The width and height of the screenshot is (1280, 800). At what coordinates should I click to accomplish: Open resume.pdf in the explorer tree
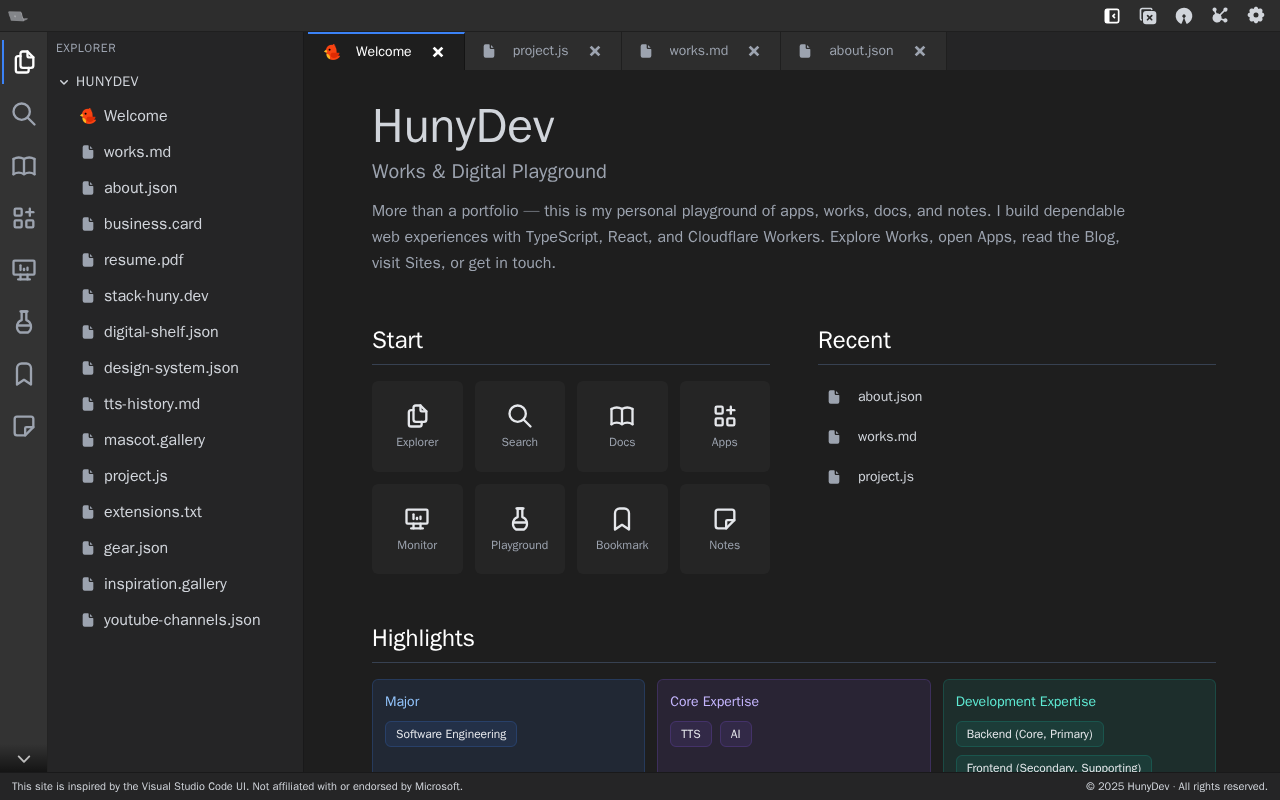[x=143, y=260]
